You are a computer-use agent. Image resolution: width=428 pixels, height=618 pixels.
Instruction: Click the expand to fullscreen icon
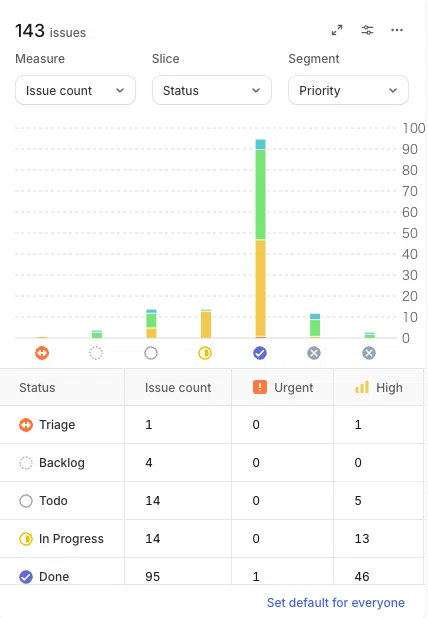point(337,30)
